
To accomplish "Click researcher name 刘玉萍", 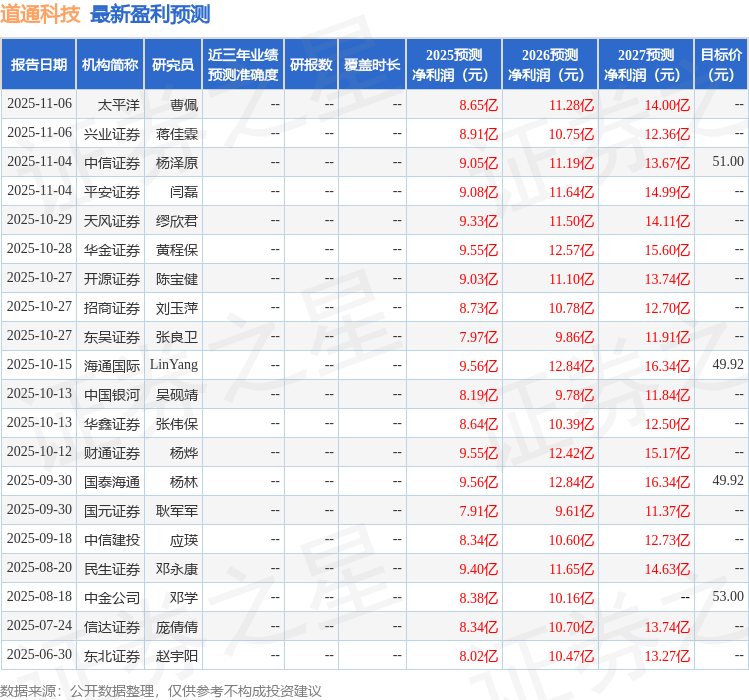I will 177,308.
